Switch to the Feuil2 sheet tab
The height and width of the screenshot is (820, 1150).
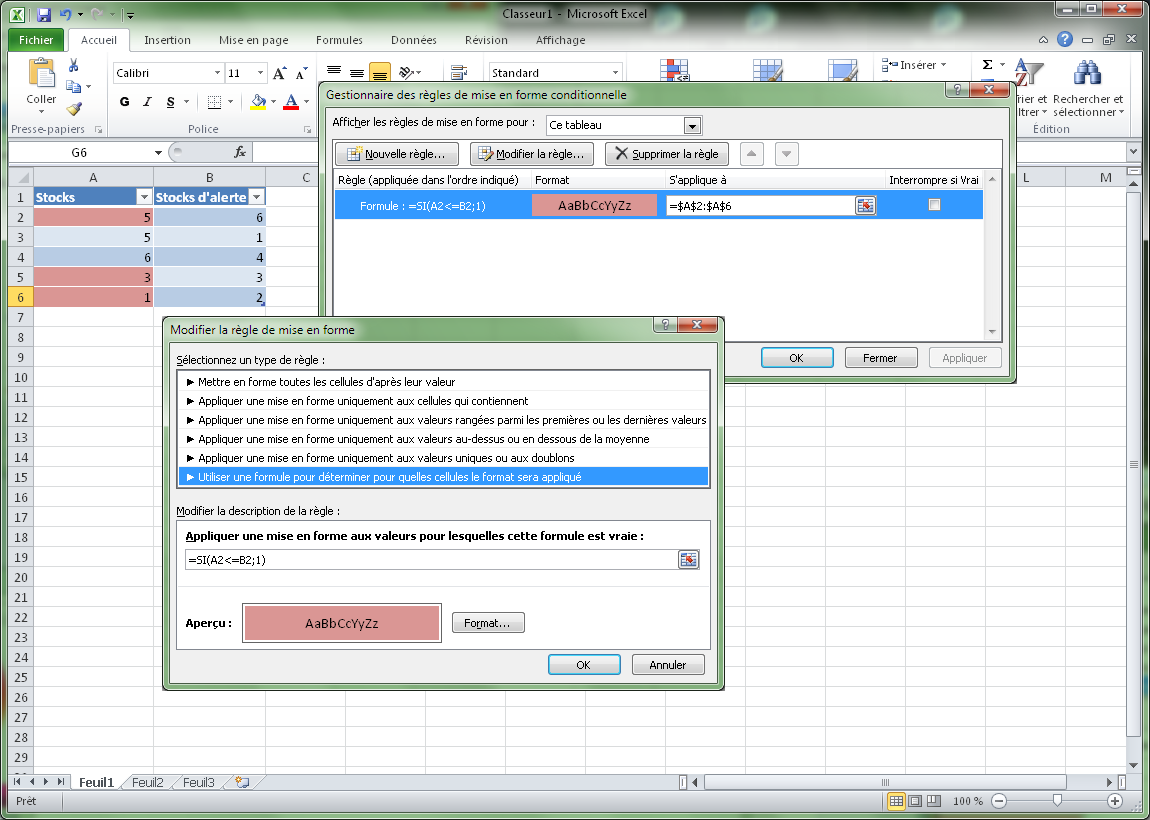(147, 782)
